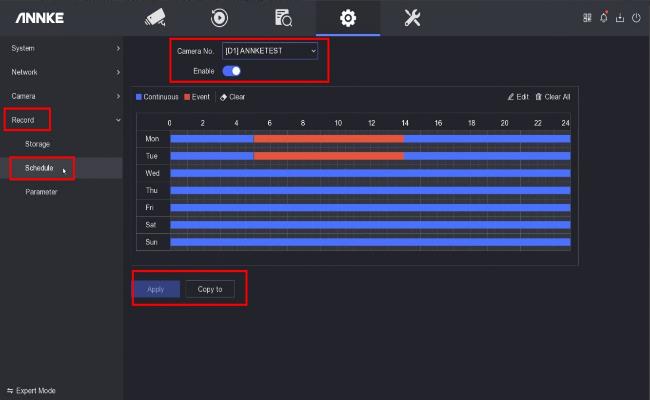650x400 pixels.
Task: Open the Storage submenu item
Action: tap(38, 144)
